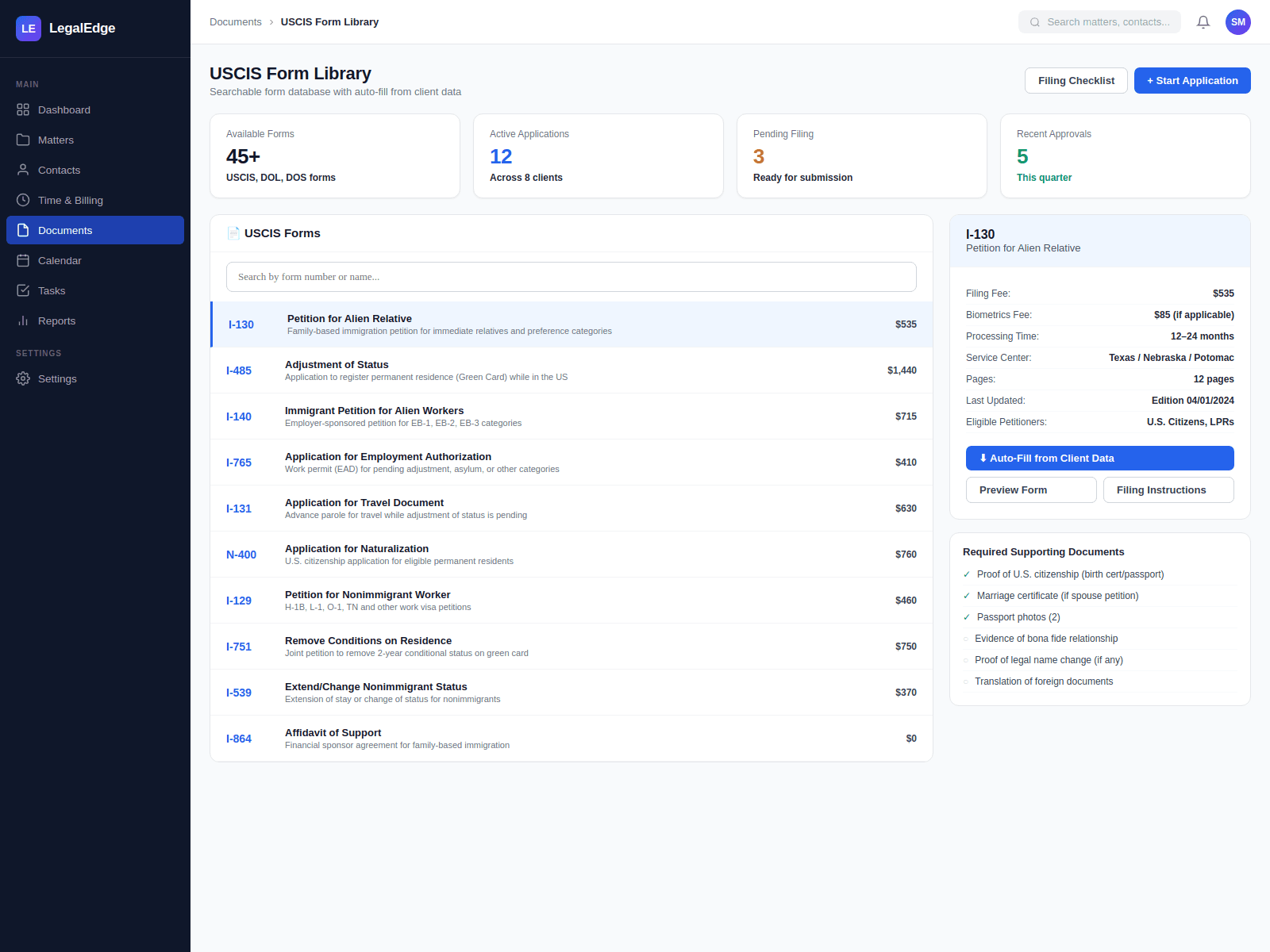Click Texas / Nebraska / Potomac value
Viewport: 1270px width, 952px height.
coord(1172,358)
